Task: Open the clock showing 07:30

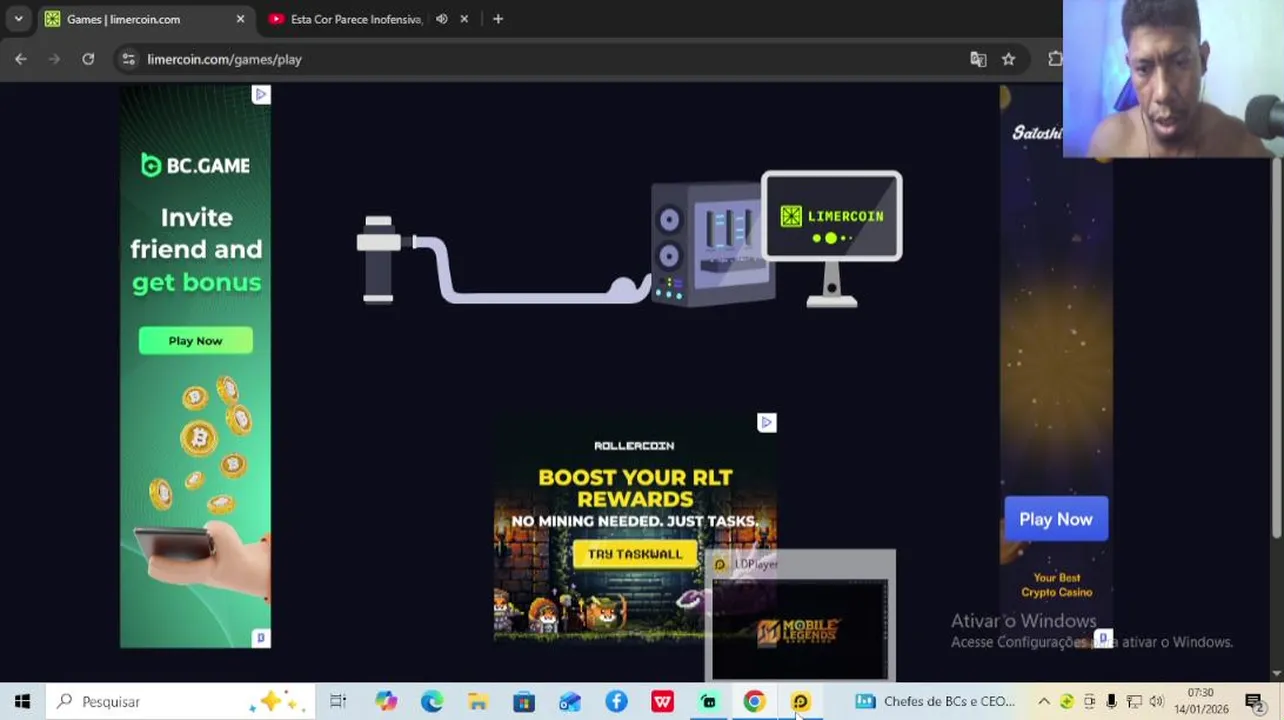Action: point(1202,701)
